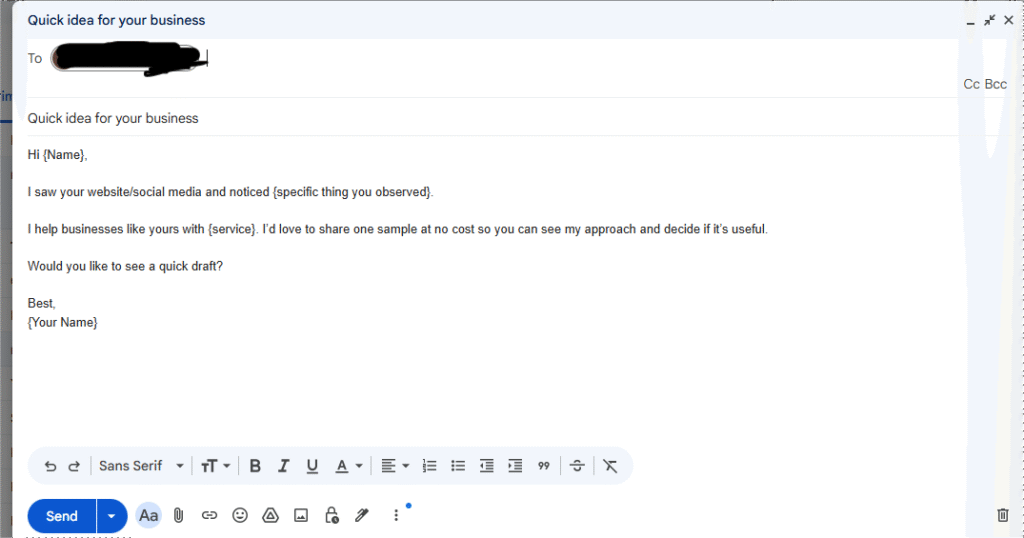Click Cc to add carbon copy recipients
Image resolution: width=1024 pixels, height=538 pixels.
971,84
